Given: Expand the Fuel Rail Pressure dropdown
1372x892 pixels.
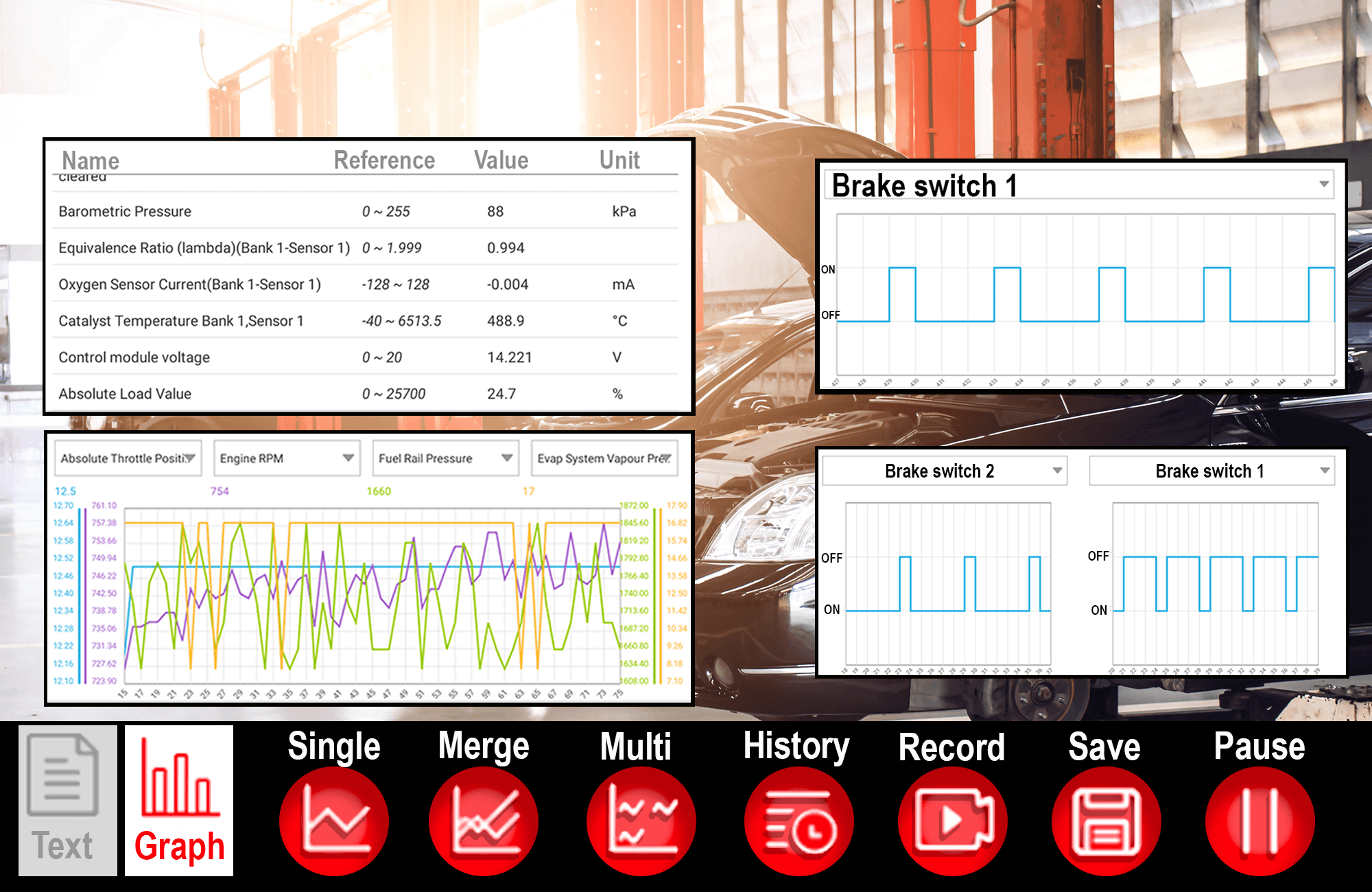Looking at the screenshot, I should pos(446,458).
